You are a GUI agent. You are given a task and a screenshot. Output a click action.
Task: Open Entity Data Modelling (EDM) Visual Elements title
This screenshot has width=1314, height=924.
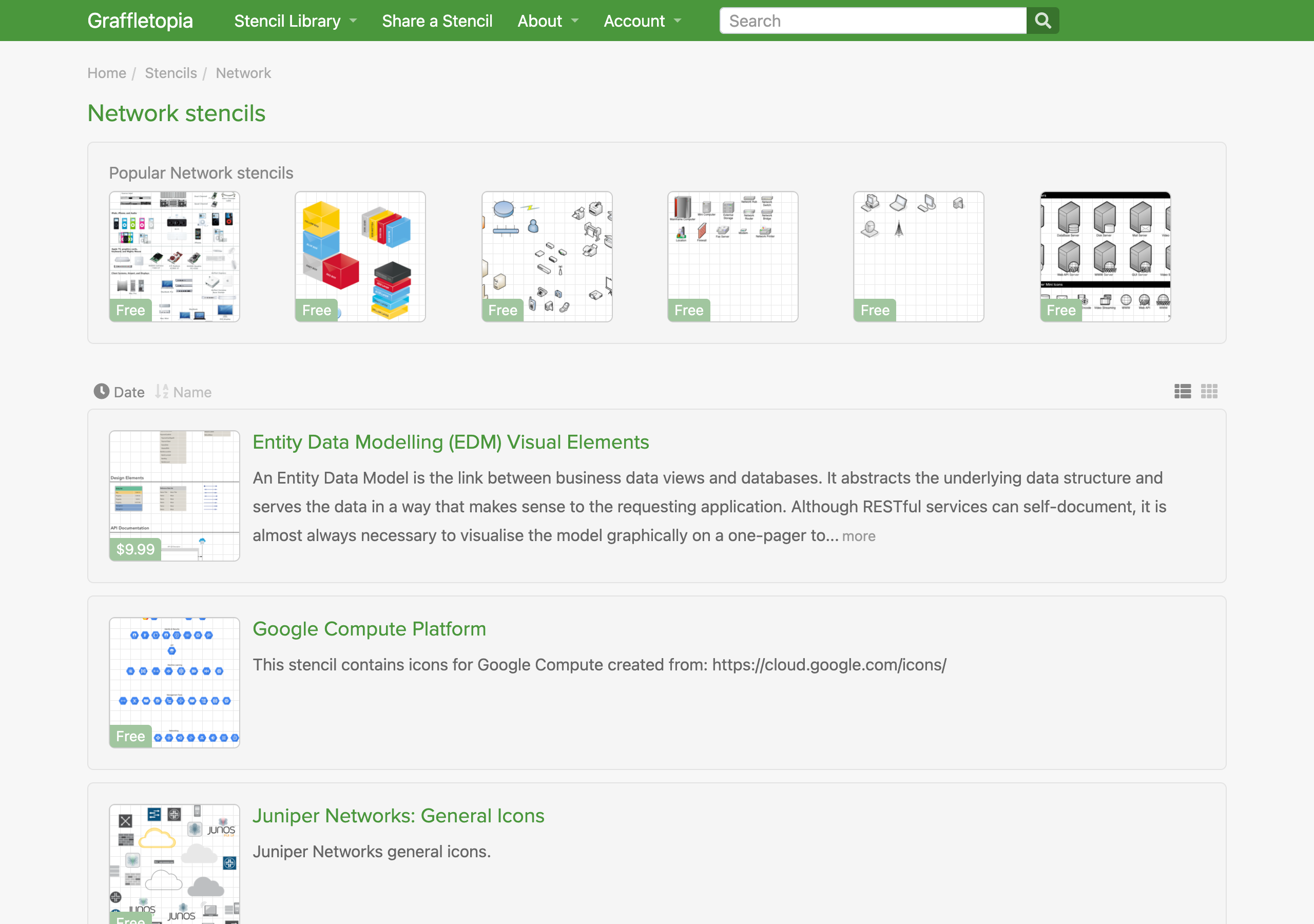click(451, 442)
